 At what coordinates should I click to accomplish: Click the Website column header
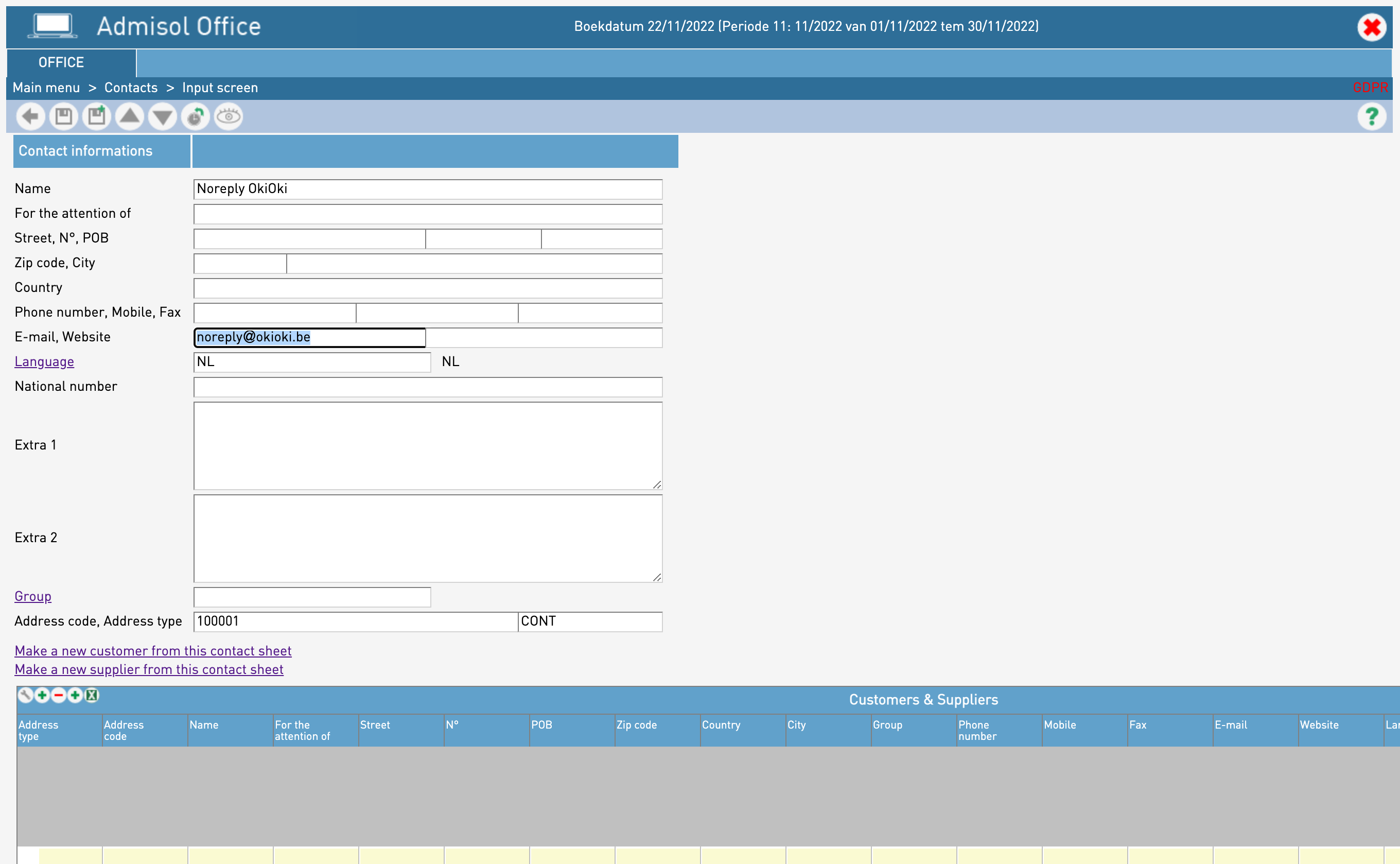[x=1341, y=731]
